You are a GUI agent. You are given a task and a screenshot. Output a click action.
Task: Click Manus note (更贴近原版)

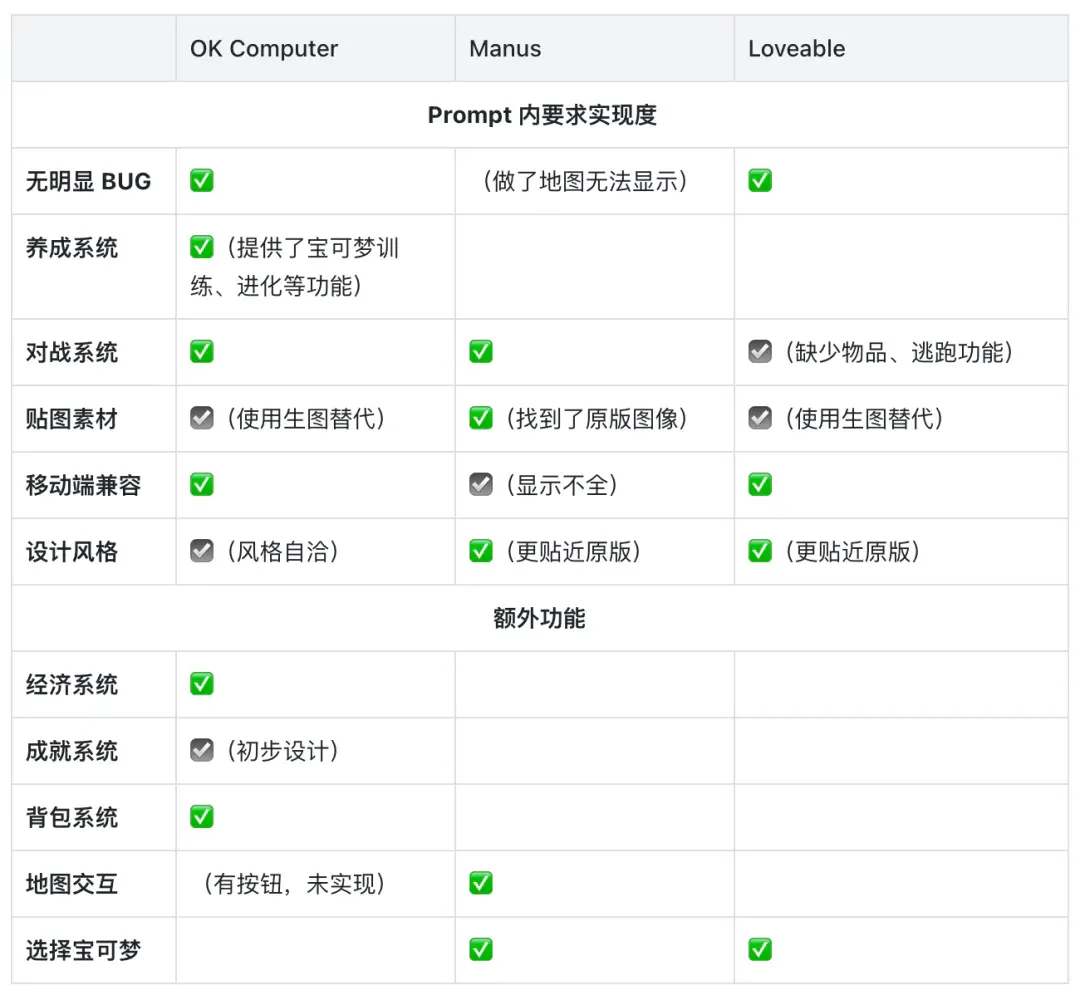pos(573,551)
